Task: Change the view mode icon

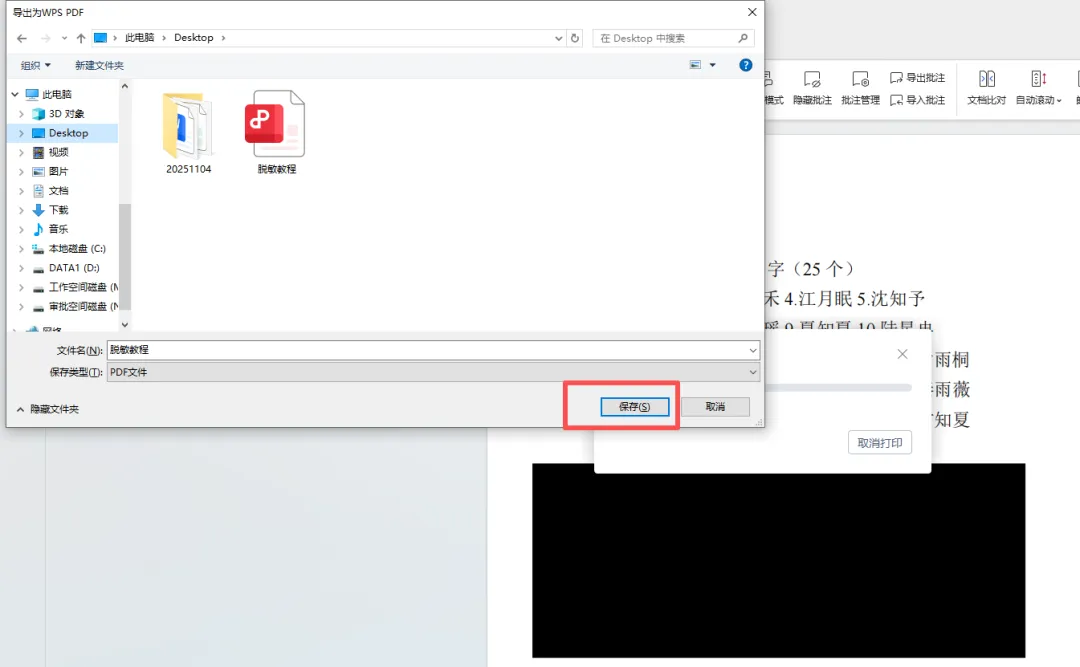Action: click(696, 65)
